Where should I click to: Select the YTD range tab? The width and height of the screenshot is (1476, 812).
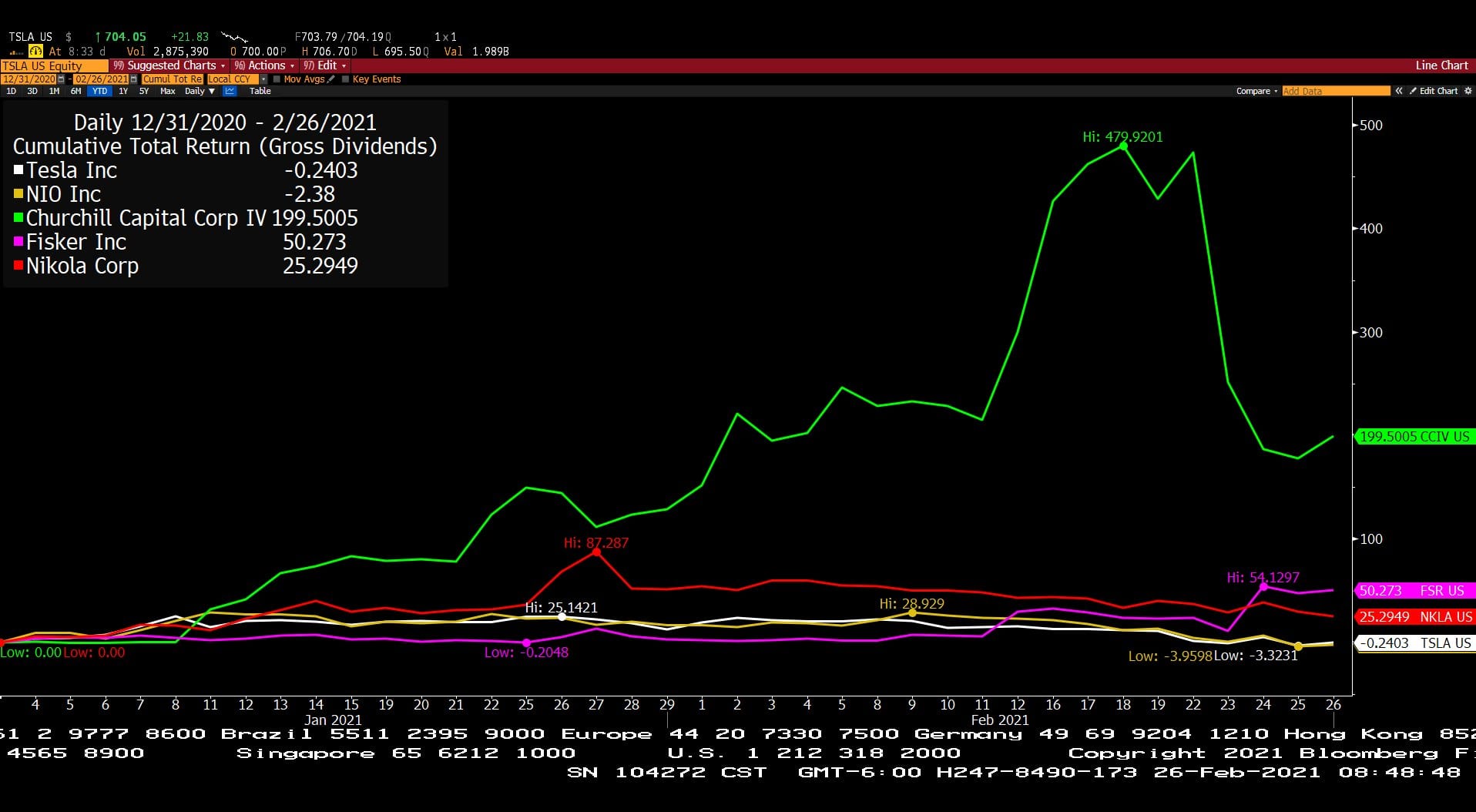coord(99,91)
